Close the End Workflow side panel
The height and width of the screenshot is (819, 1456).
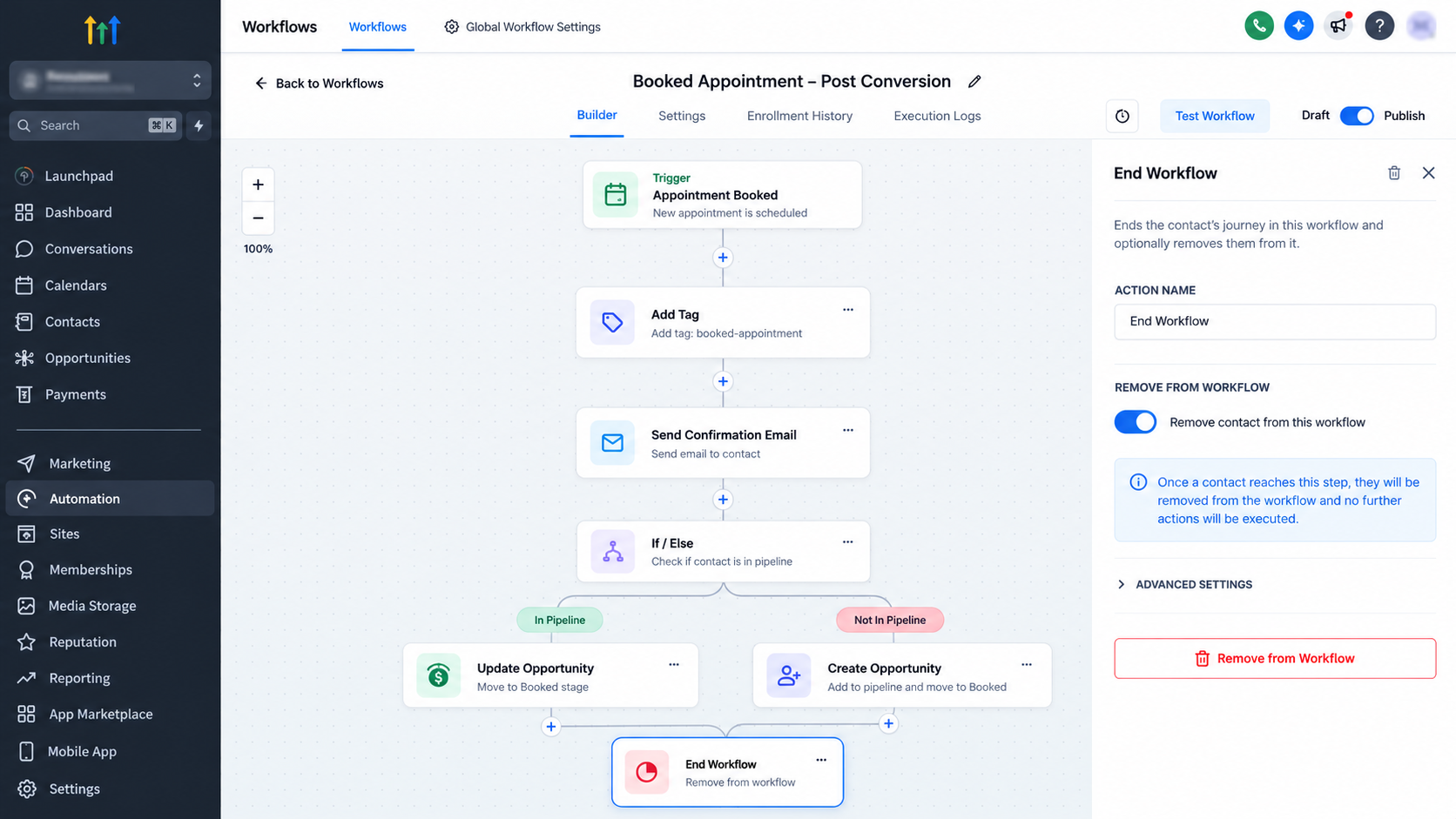point(1428,173)
